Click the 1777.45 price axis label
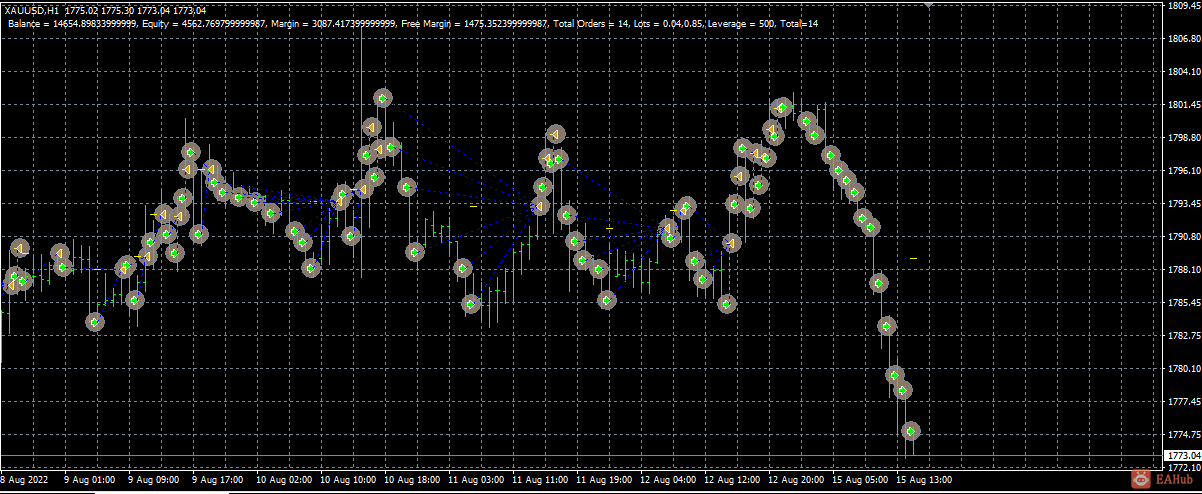Viewport: 1202px width, 494px height. coord(1183,402)
